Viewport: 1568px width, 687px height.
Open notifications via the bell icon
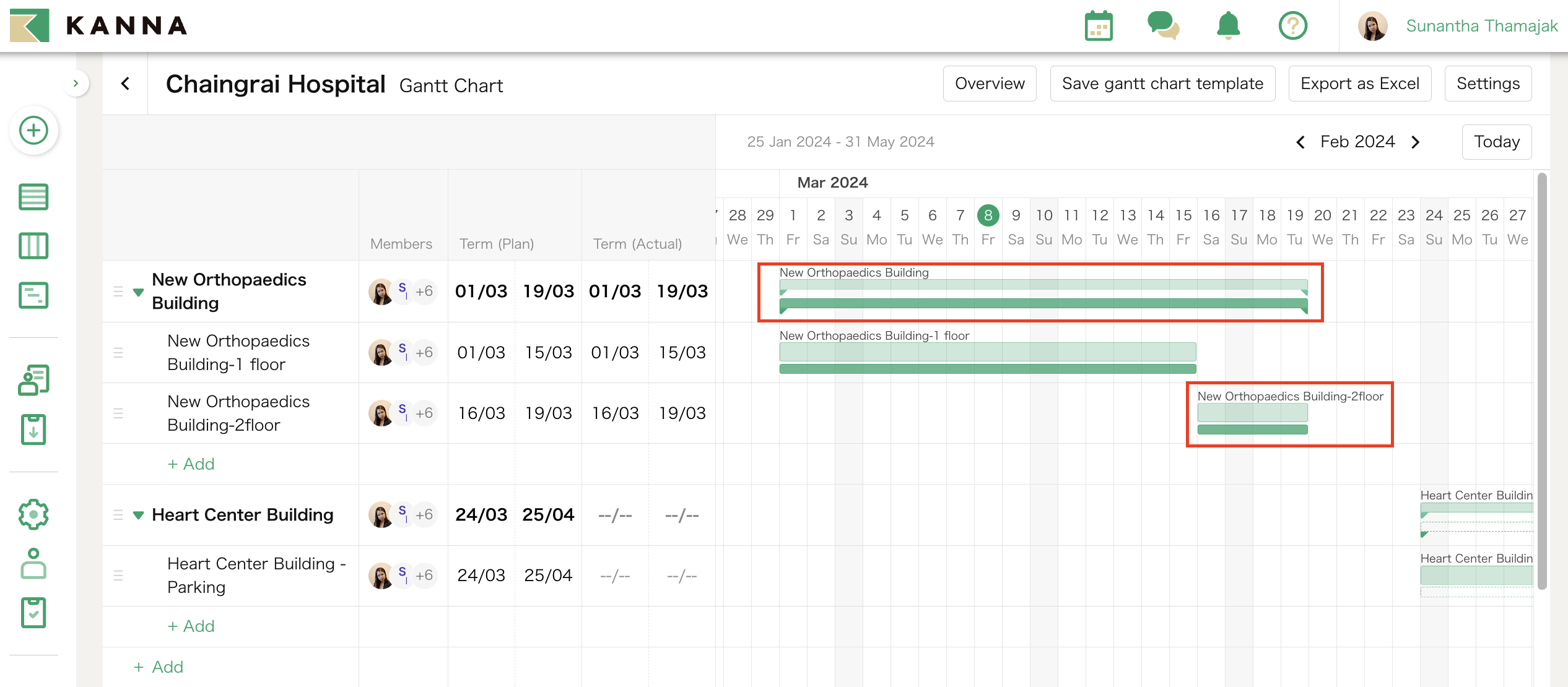coord(1228,26)
